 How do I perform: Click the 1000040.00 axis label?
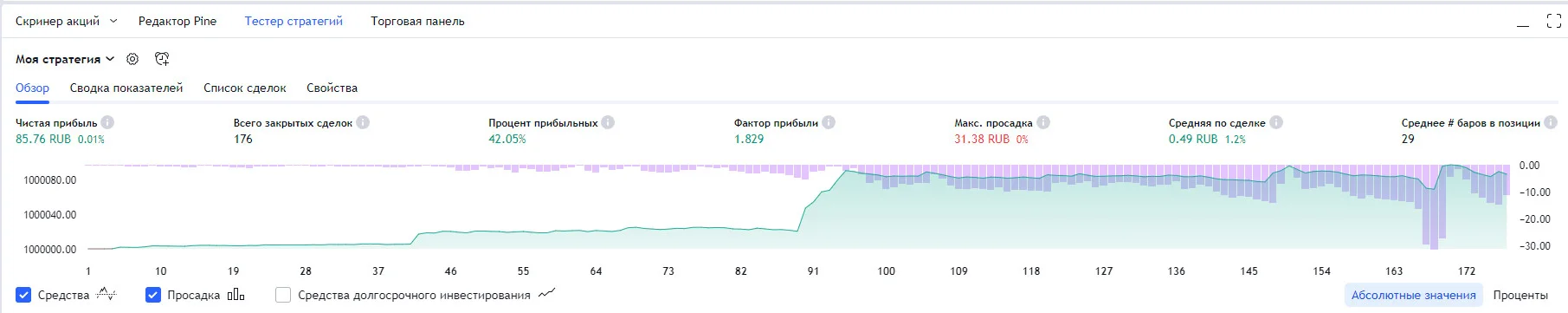tap(50, 215)
